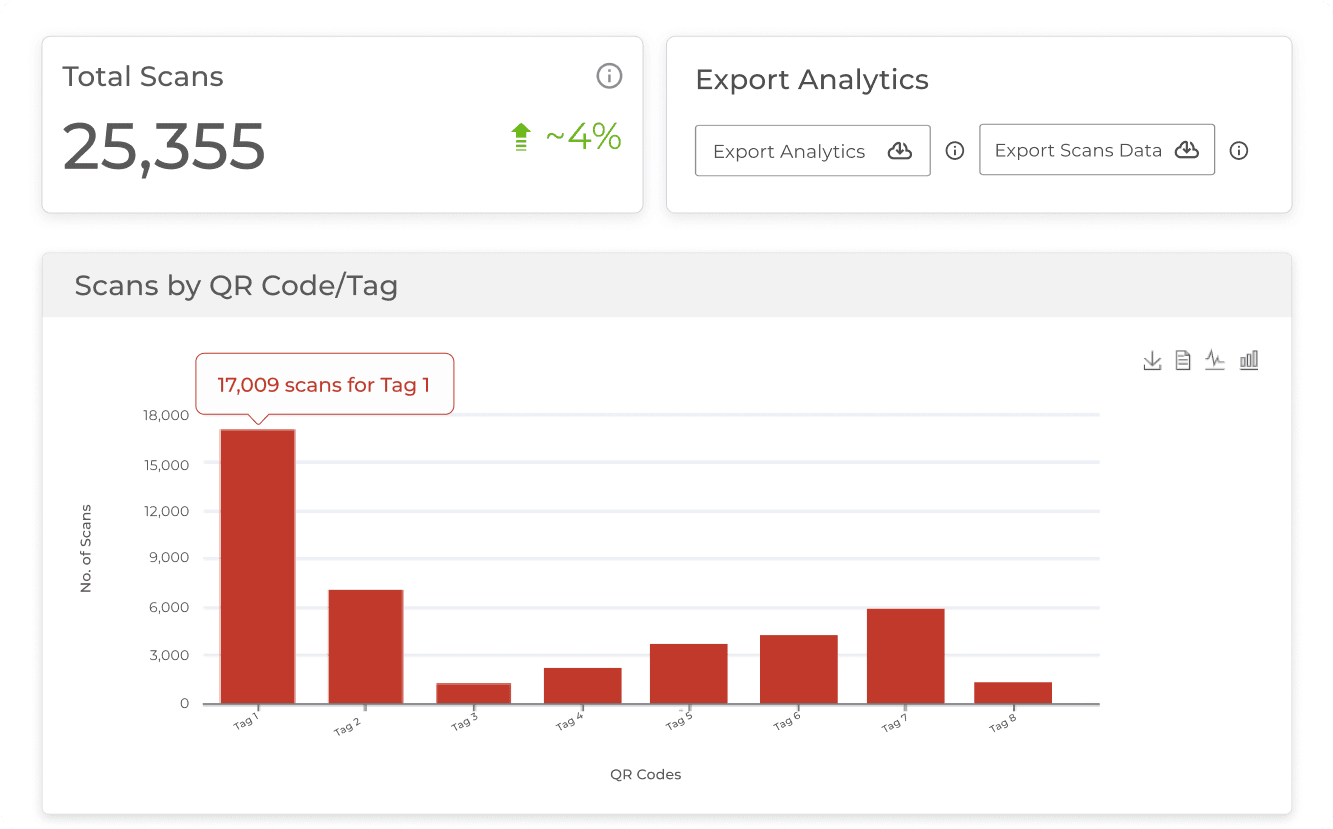The height and width of the screenshot is (829, 1333).
Task: Select the Tag 8 bar
Action: click(1013, 692)
